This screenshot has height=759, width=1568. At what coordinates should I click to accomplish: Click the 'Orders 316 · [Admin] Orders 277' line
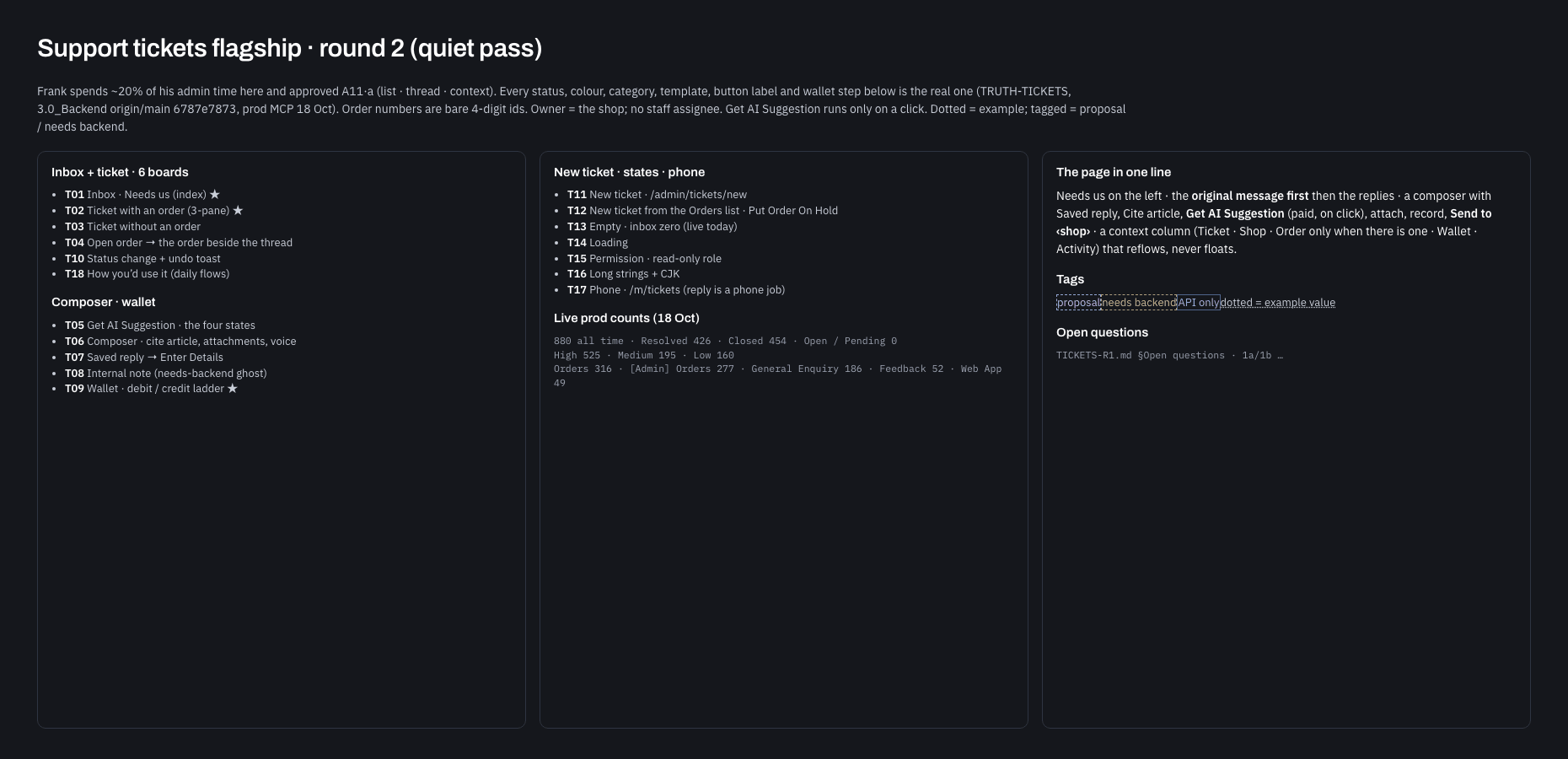click(778, 376)
